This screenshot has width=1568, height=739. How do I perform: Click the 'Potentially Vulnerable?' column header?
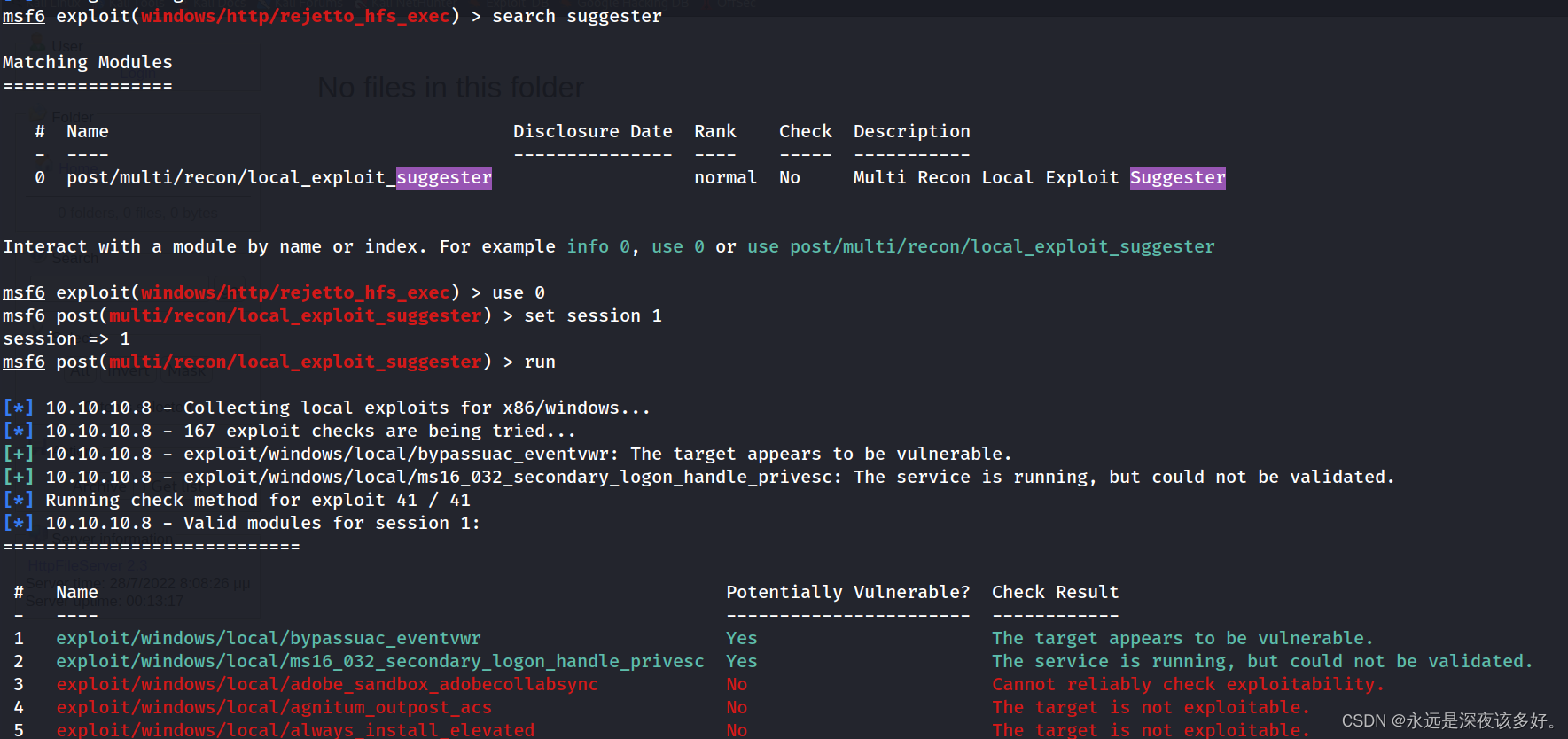(x=848, y=592)
